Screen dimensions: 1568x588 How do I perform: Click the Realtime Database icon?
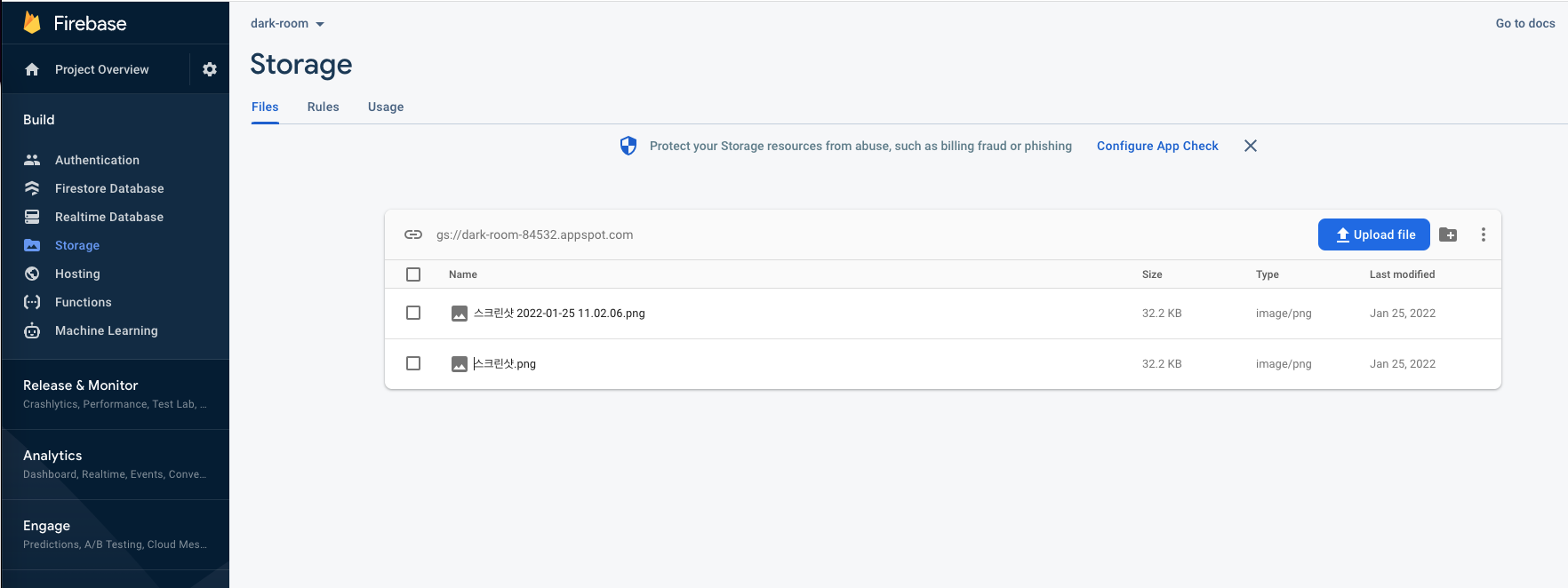tap(32, 217)
